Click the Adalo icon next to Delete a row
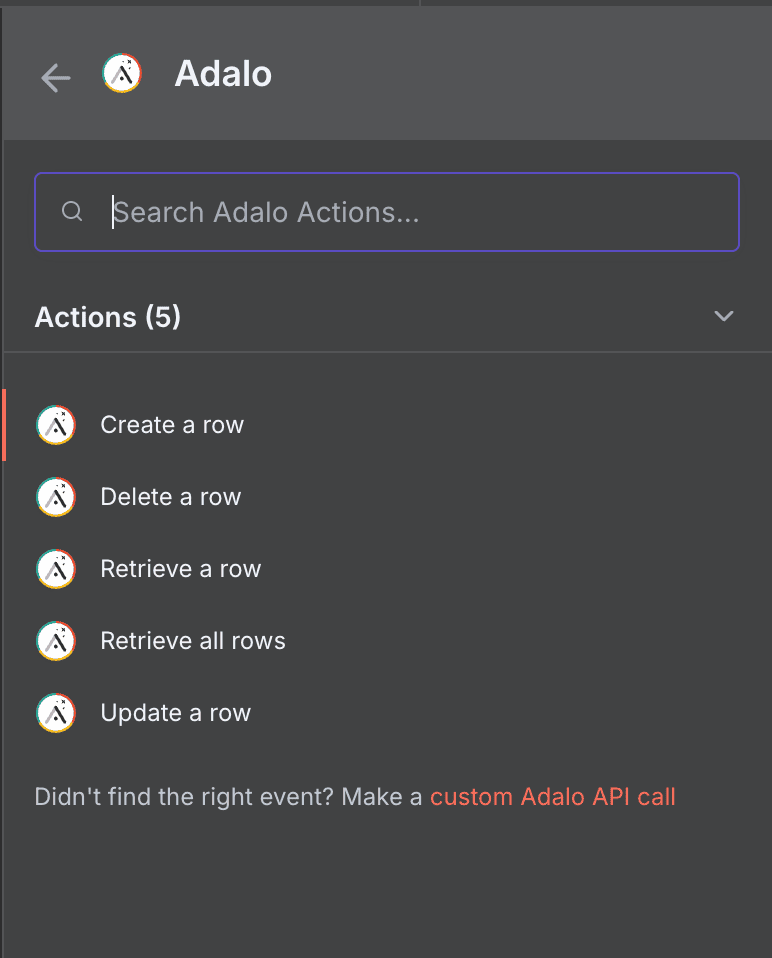Screen dimensions: 772x958 point(55,496)
